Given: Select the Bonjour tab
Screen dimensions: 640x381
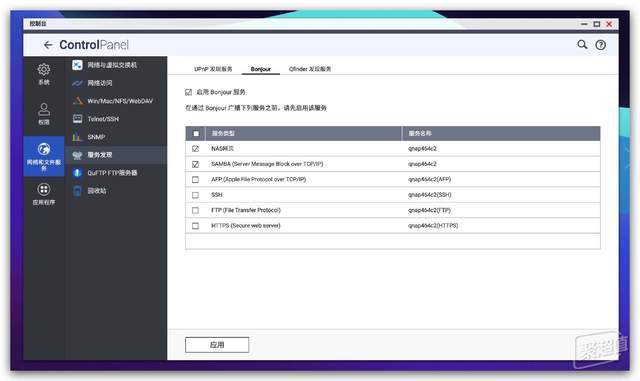Looking at the screenshot, I should tap(260, 69).
